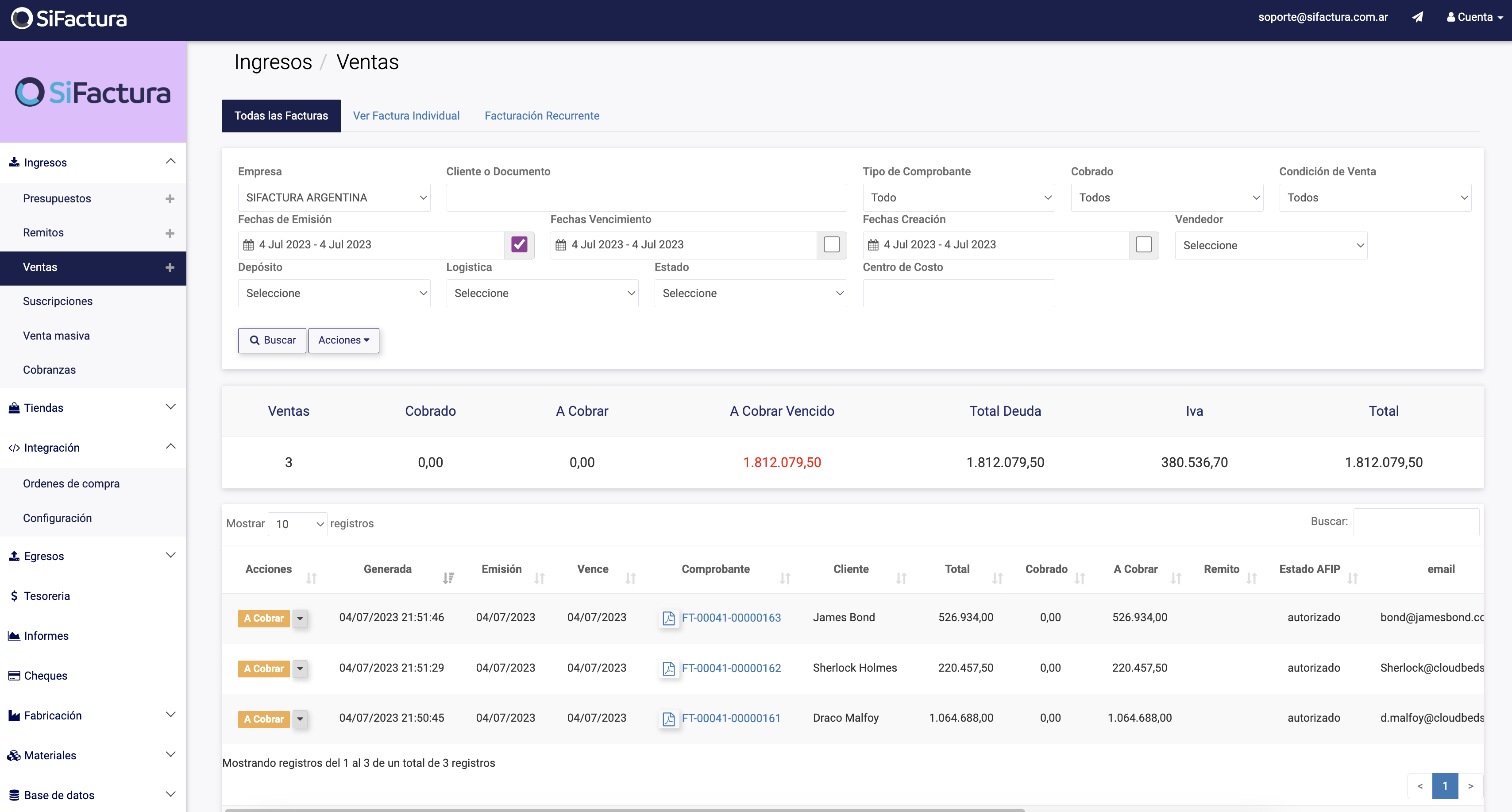This screenshot has width=1512, height=812.
Task: Open the Tipo de Comprobante dropdown
Action: coord(959,198)
